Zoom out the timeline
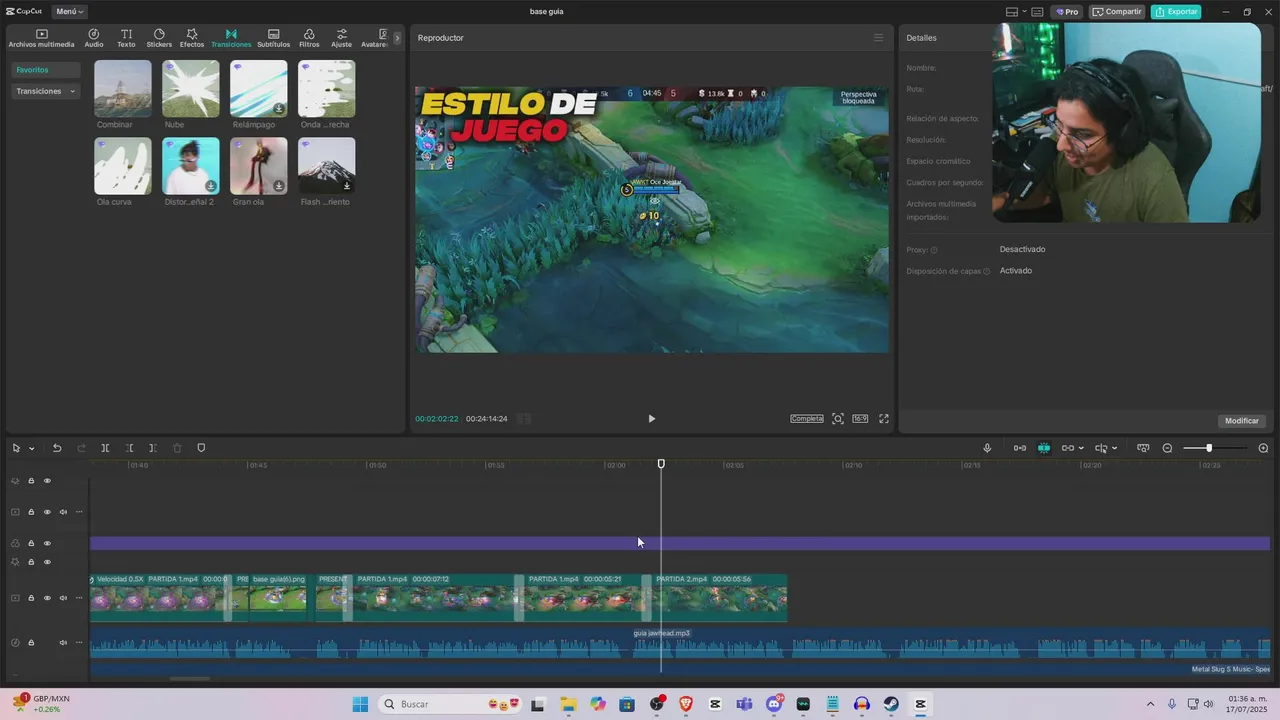Screen dimensions: 1280x720 [1167, 448]
